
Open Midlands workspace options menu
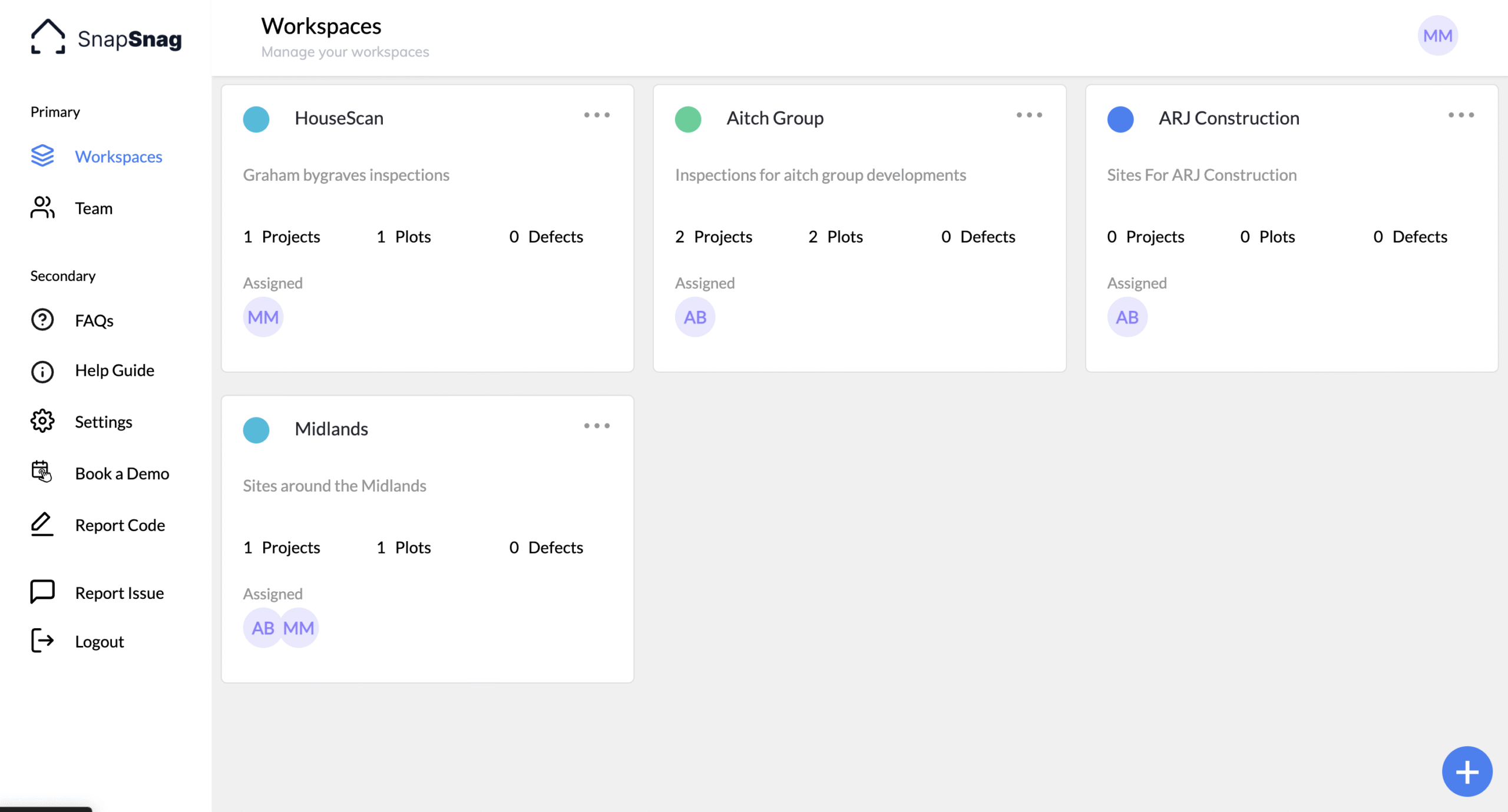click(597, 426)
